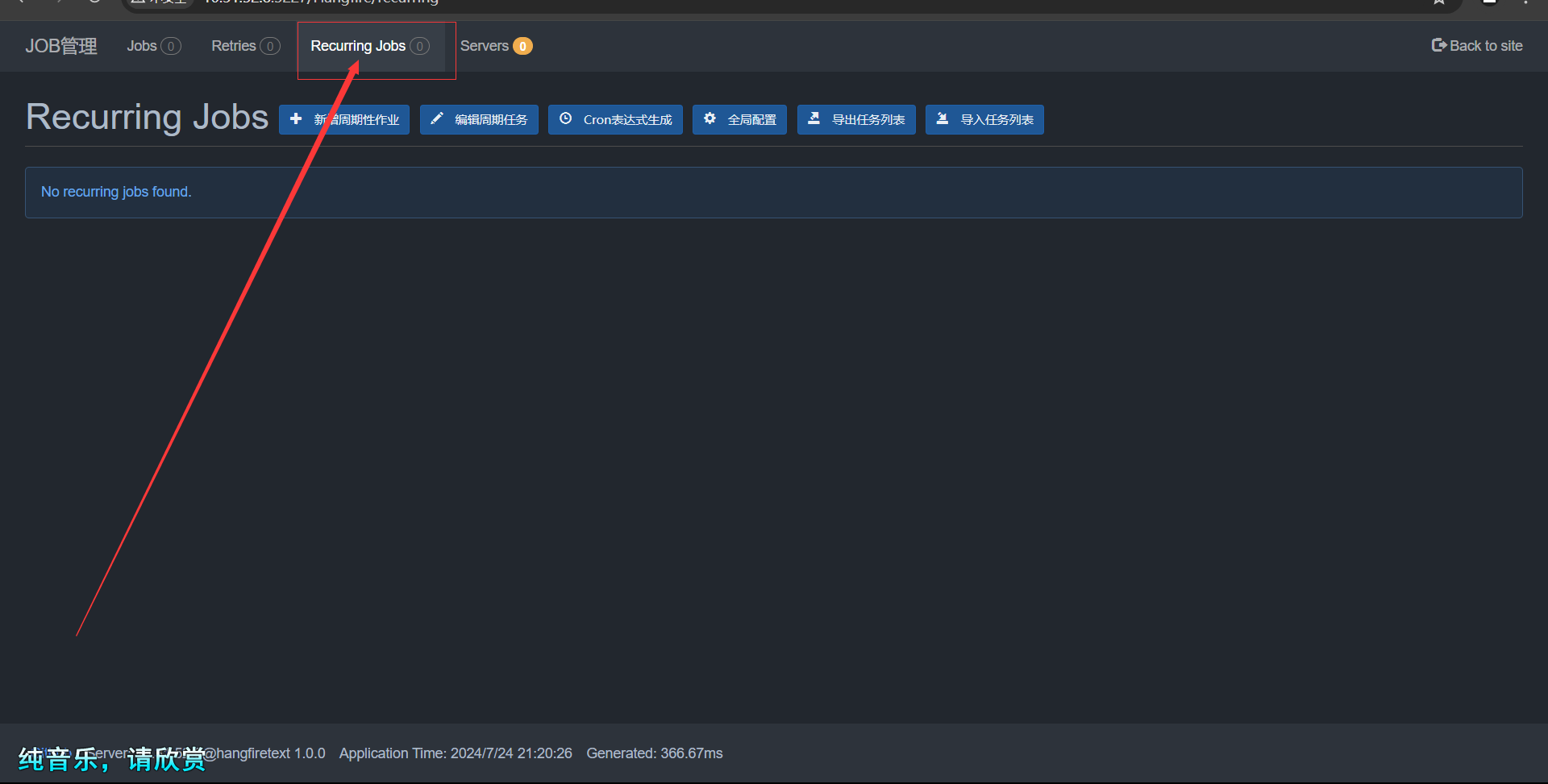Click the 编辑周期任务 button
The height and width of the screenshot is (784, 1548).
pos(479,119)
